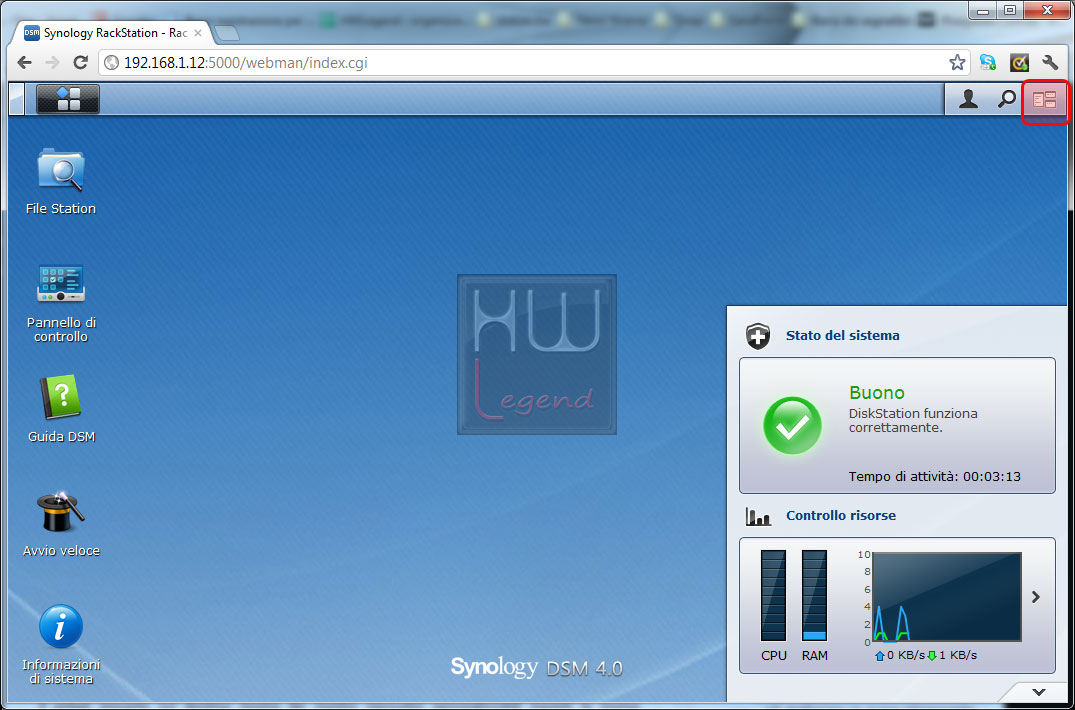Click the Tempo di attività uptime text
Viewport: 1075px width, 710px height.
pyautogui.click(x=934, y=476)
